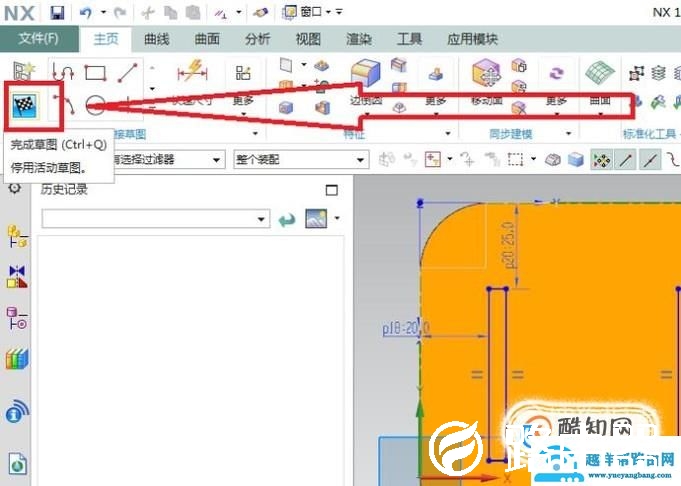Click the Edge Blend large icon
The width and height of the screenshot is (681, 486).
point(366,73)
